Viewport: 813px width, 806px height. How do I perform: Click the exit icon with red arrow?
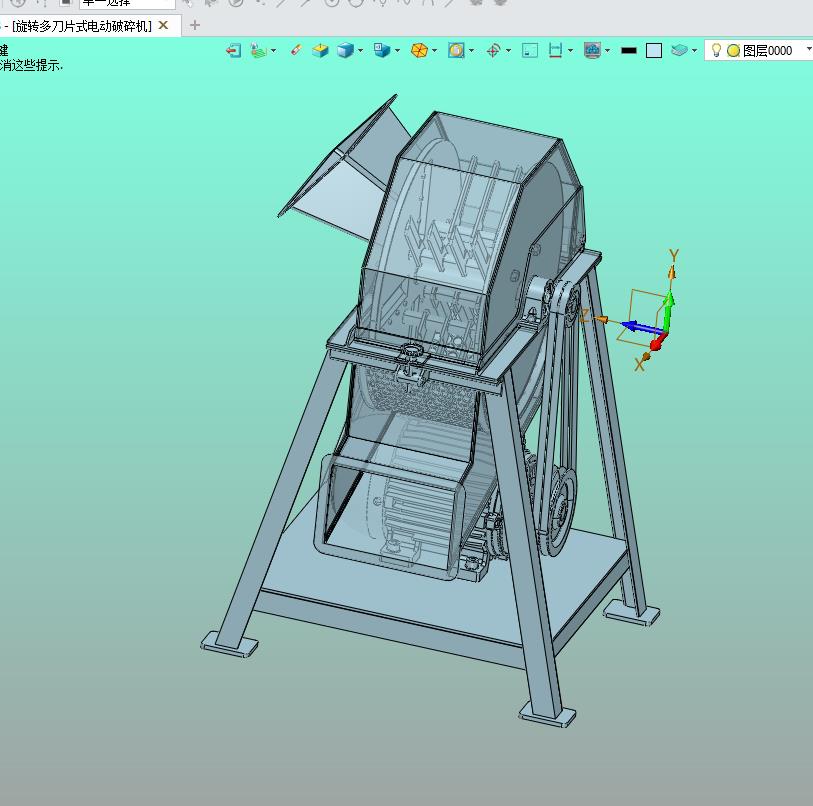click(234, 50)
